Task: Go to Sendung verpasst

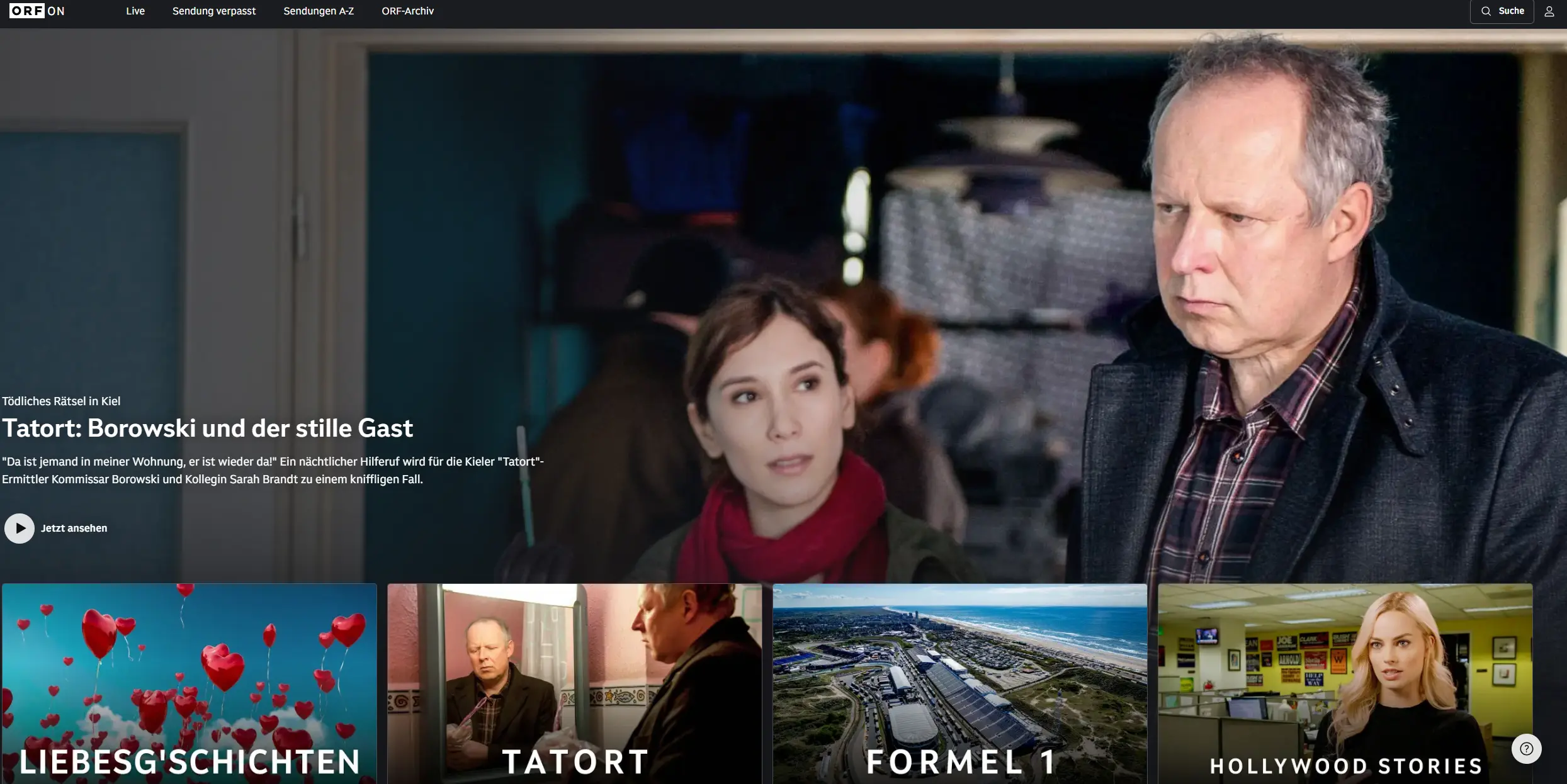Action: point(213,11)
